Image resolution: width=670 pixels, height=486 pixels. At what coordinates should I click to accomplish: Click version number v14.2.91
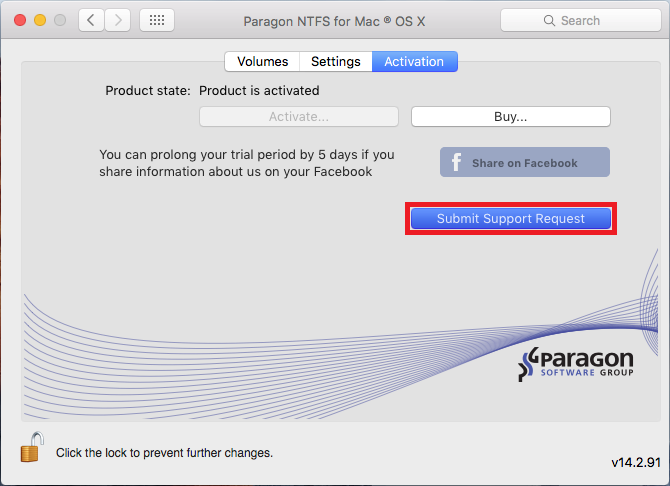click(636, 462)
